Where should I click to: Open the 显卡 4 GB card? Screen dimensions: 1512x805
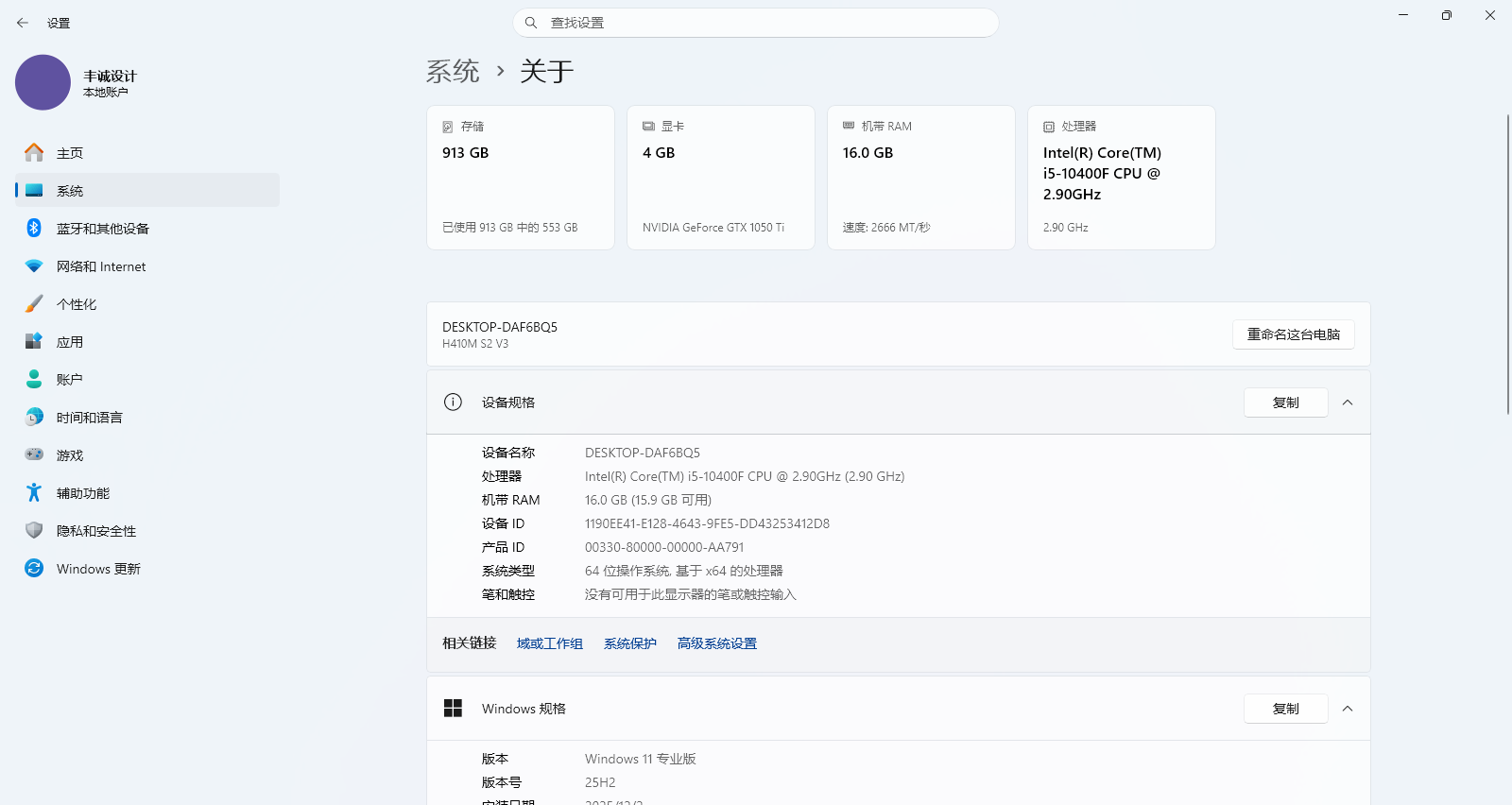(x=721, y=178)
